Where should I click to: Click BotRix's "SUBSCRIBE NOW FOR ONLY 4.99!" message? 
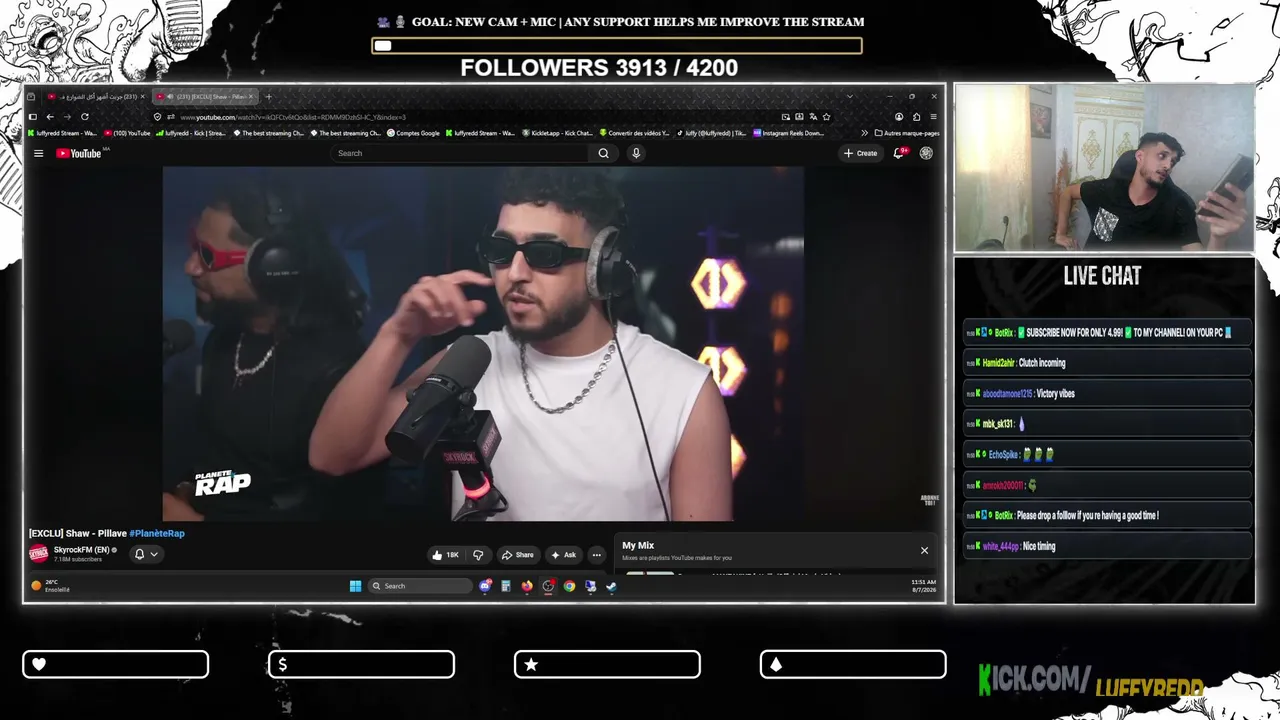pyautogui.click(x=1107, y=333)
